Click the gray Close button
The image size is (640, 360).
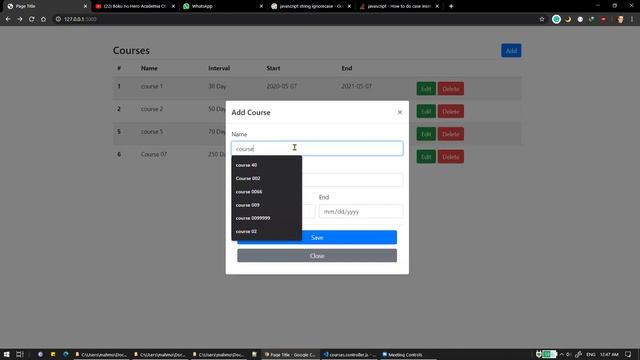click(x=317, y=256)
